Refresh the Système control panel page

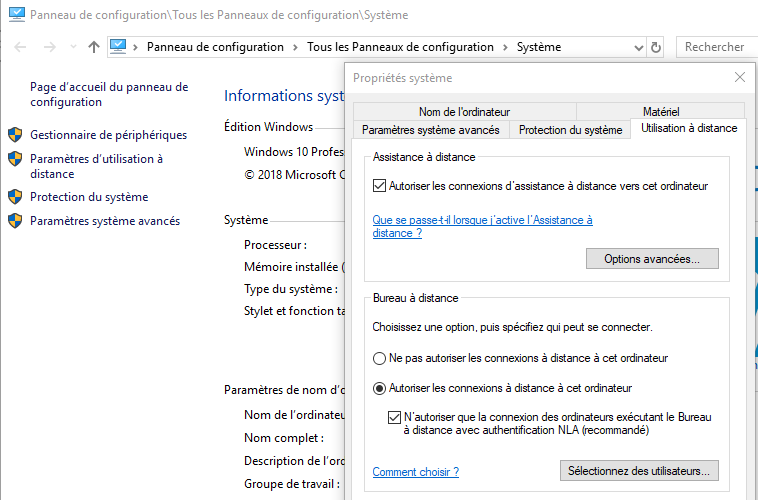[656, 47]
